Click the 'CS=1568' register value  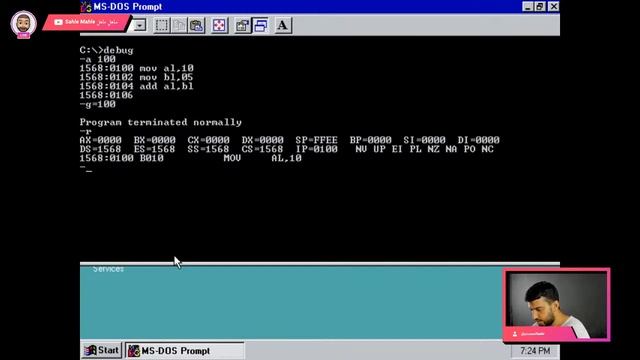[262, 149]
